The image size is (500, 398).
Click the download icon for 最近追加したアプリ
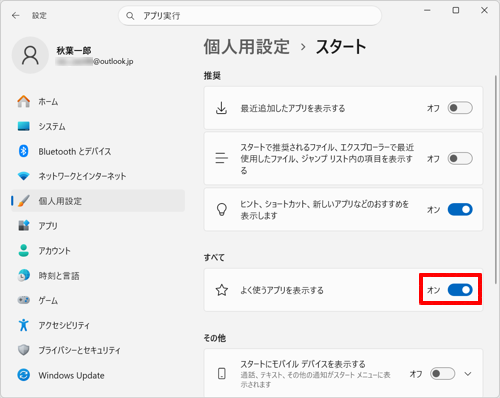(x=221, y=108)
